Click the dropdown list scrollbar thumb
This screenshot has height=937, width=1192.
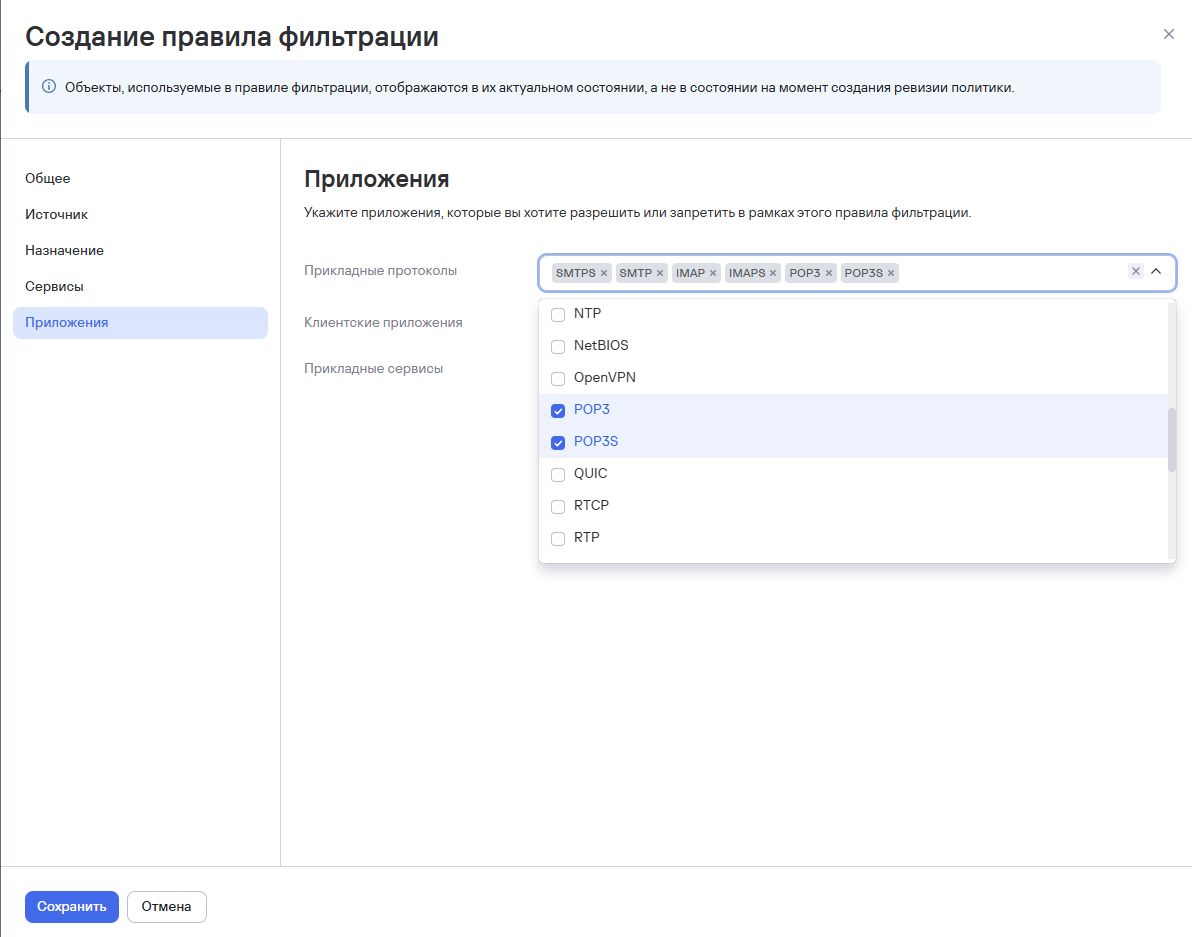coord(1171,440)
